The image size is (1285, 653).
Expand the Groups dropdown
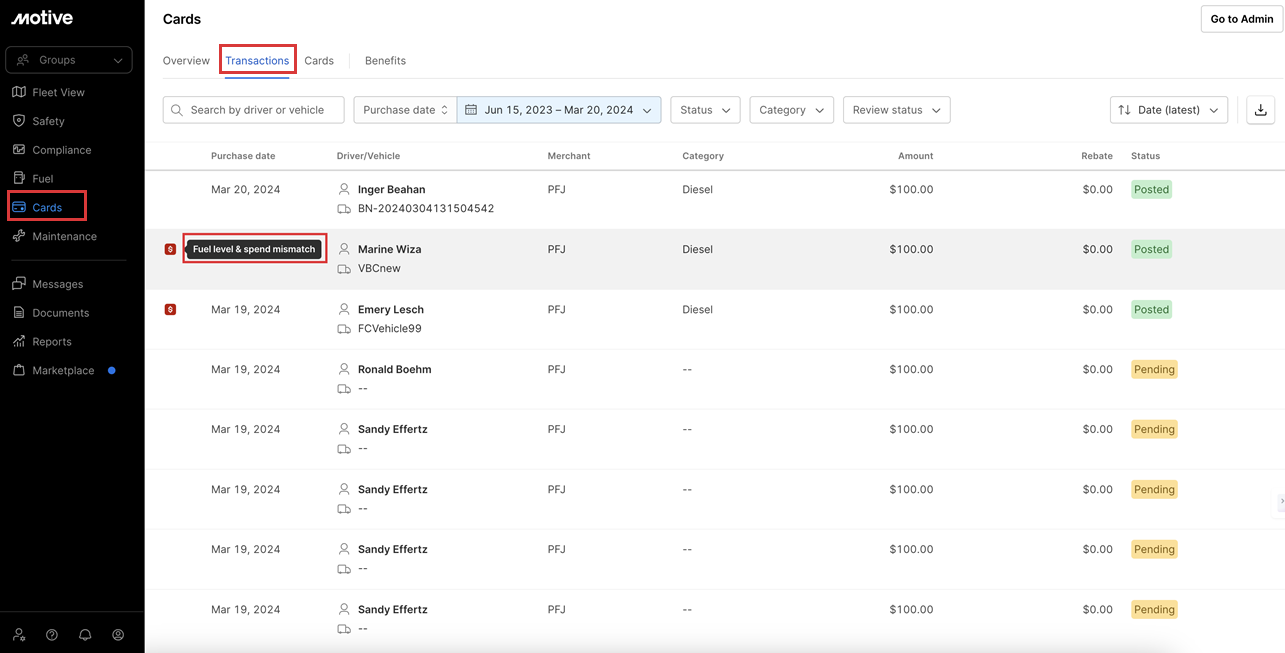point(69,60)
